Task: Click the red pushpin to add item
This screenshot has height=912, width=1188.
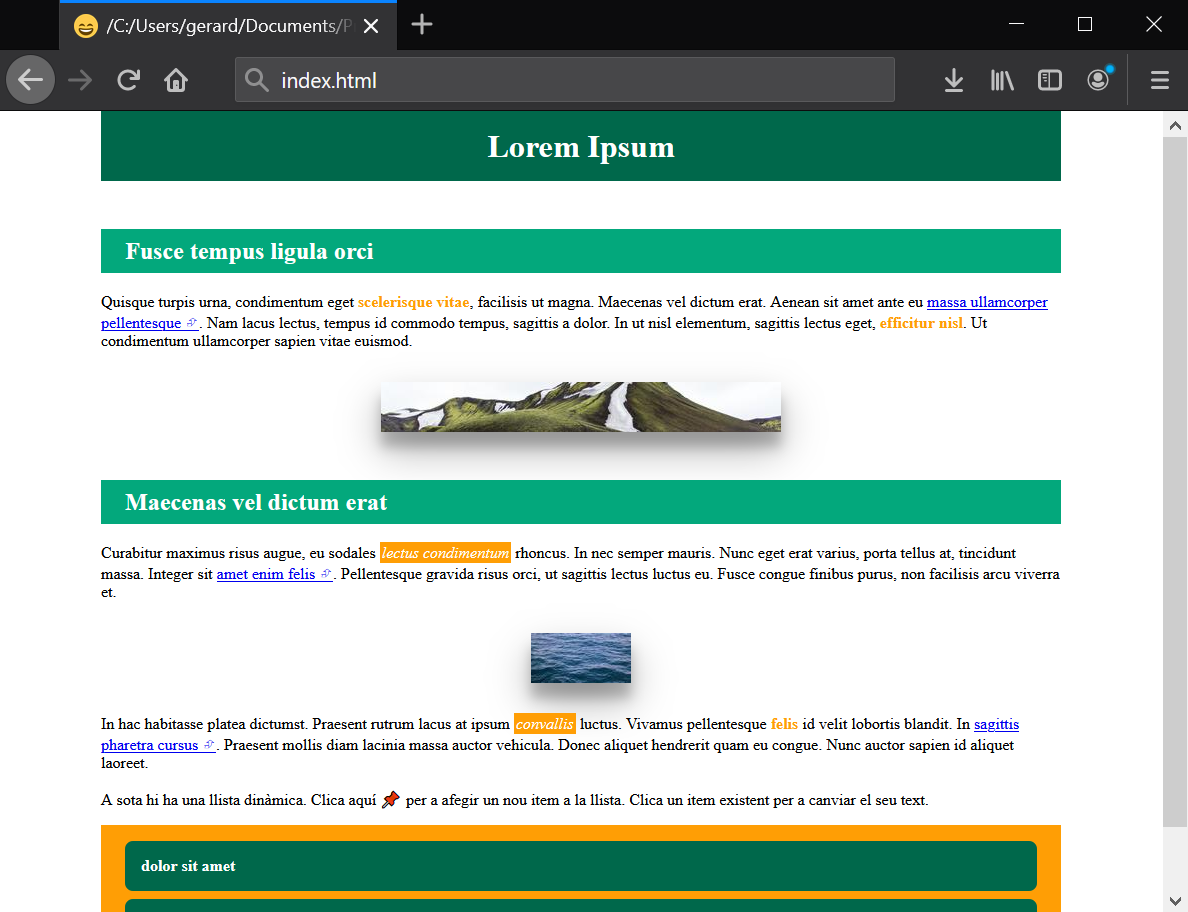Action: tap(391, 799)
